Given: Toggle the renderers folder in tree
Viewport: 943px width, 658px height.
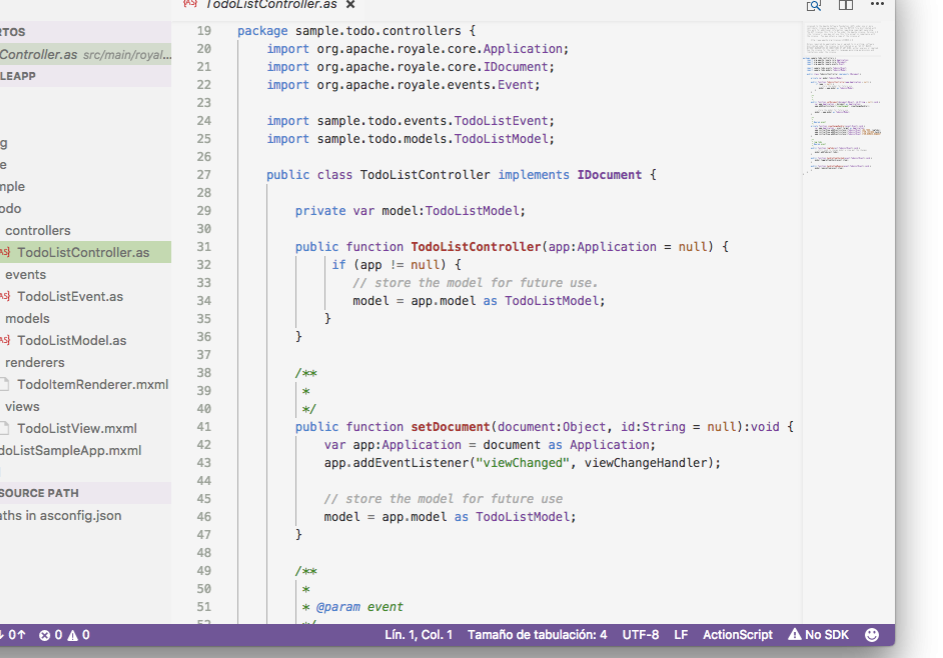Looking at the screenshot, I should [34, 362].
